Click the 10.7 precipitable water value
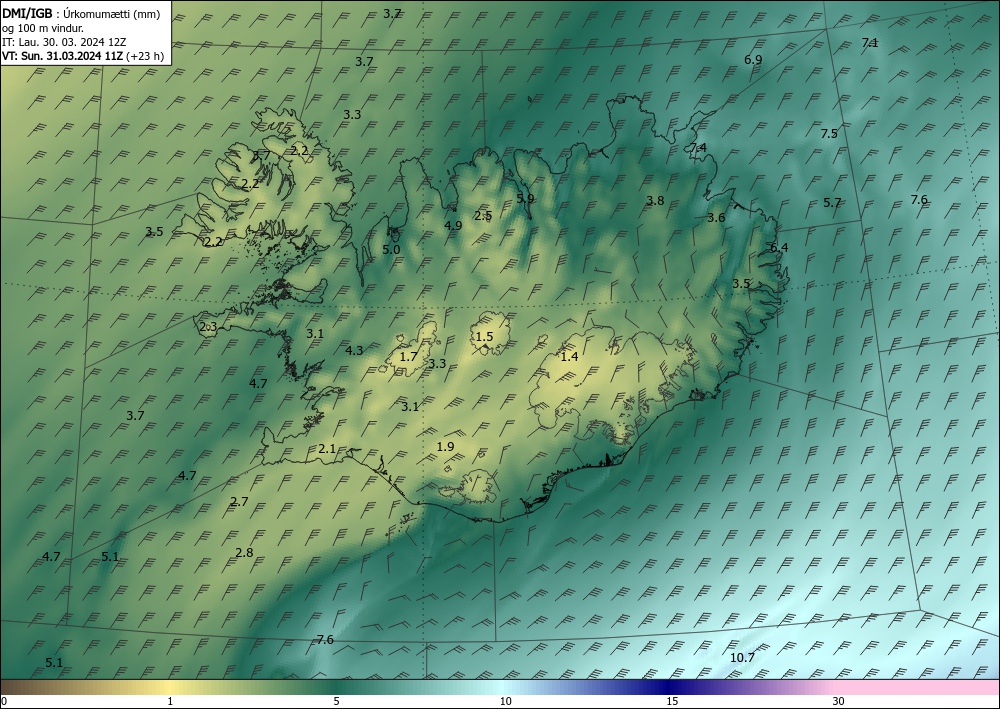 (742, 657)
